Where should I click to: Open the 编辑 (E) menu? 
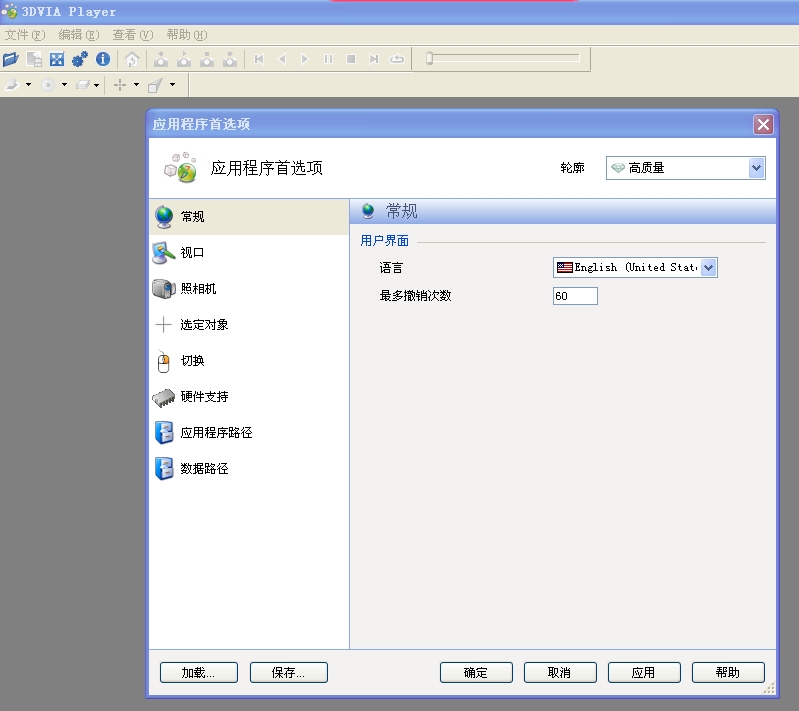tap(79, 35)
